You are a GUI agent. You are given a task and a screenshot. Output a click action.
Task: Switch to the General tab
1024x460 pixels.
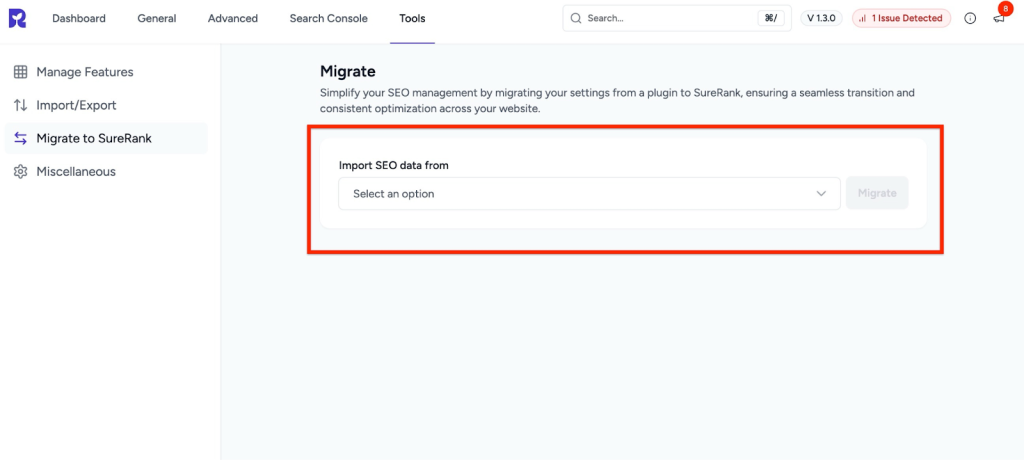(x=157, y=18)
